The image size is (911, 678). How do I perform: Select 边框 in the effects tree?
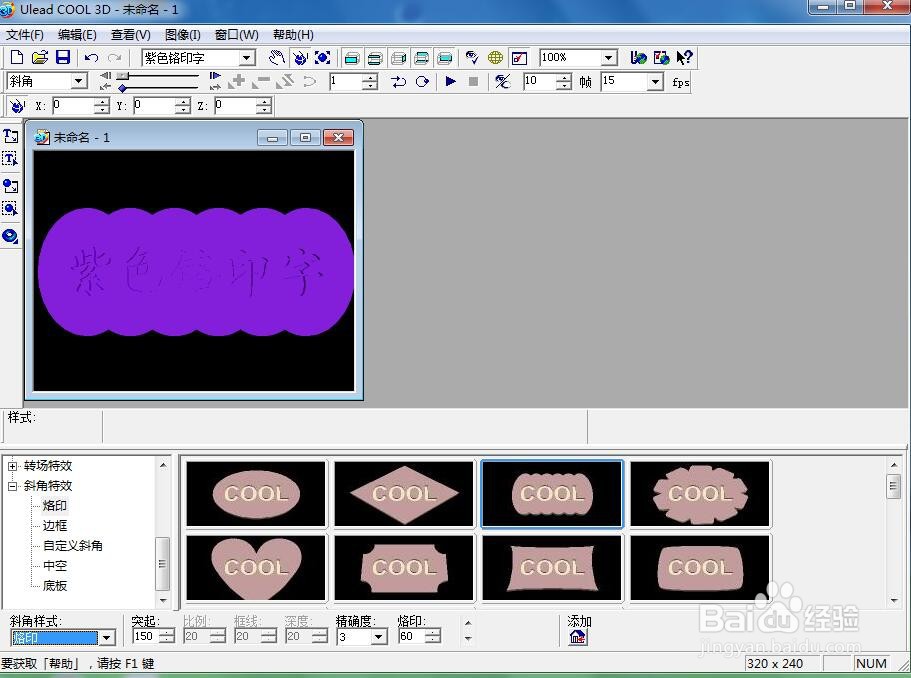coord(55,526)
